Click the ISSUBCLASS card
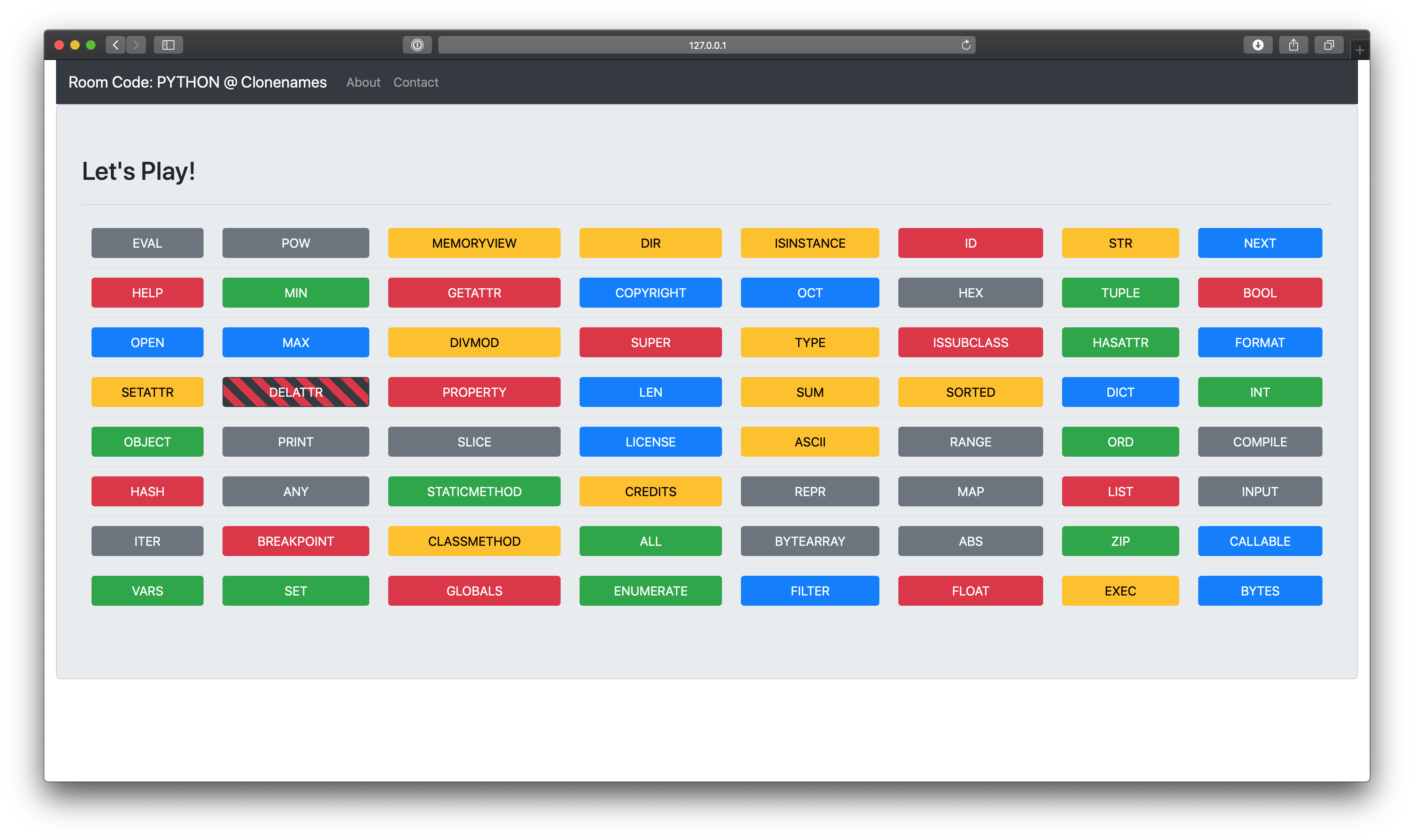This screenshot has height=840, width=1414. [970, 342]
